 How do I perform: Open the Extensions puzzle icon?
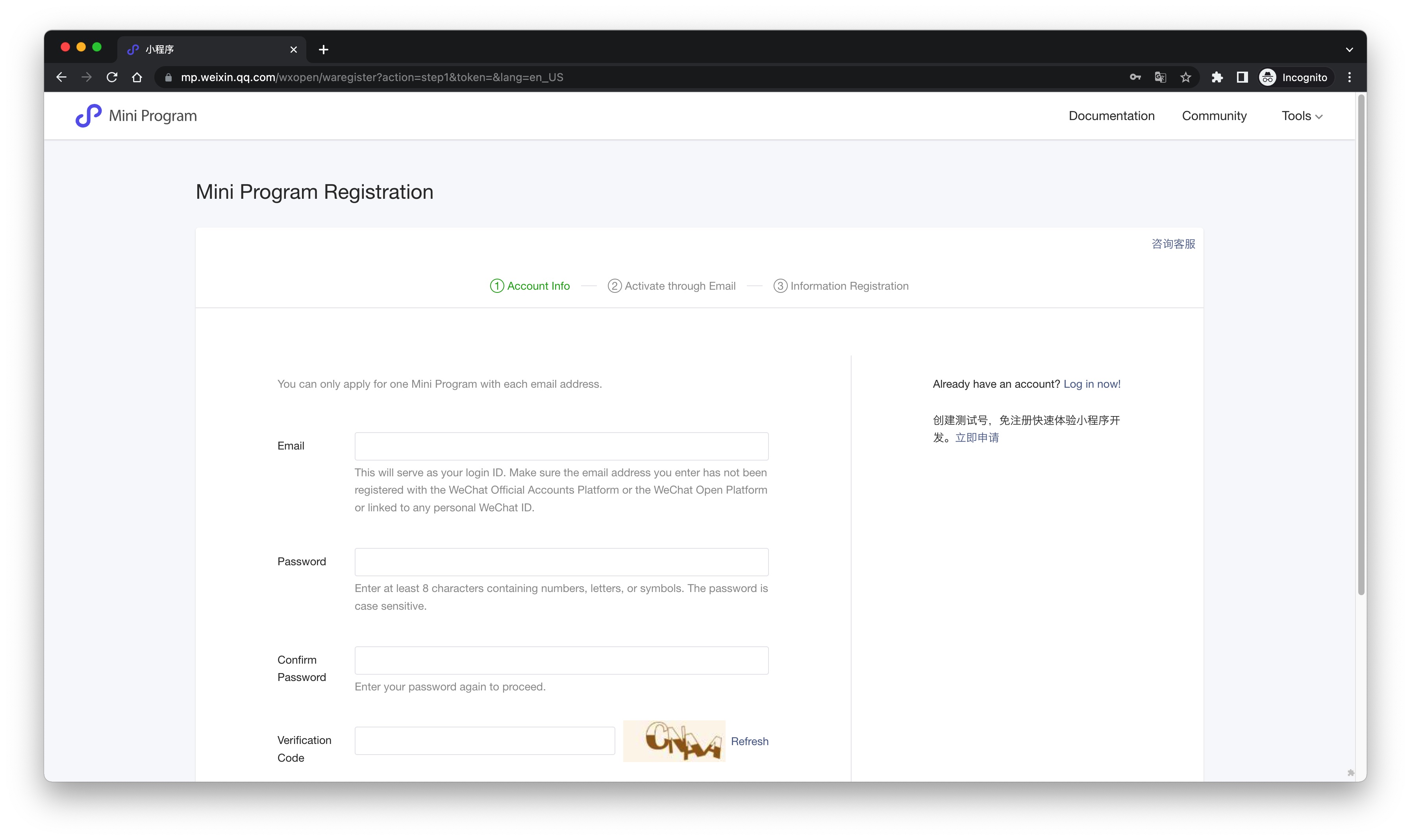click(1217, 78)
